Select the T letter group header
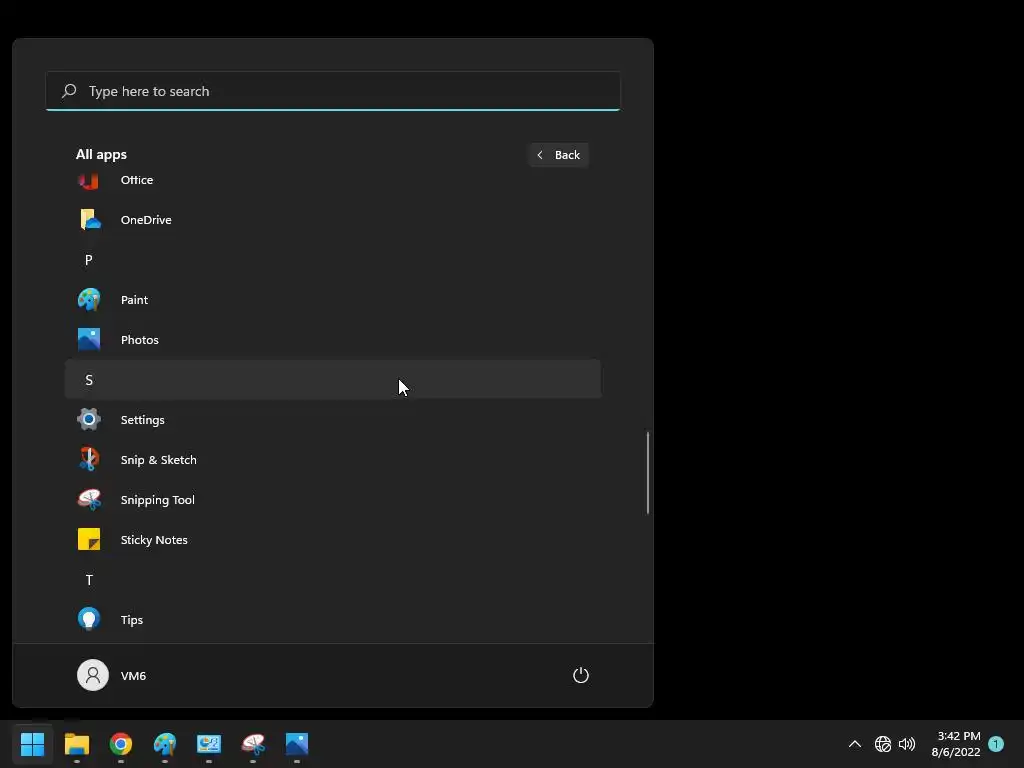Viewport: 1024px width, 768px height. click(x=332, y=580)
